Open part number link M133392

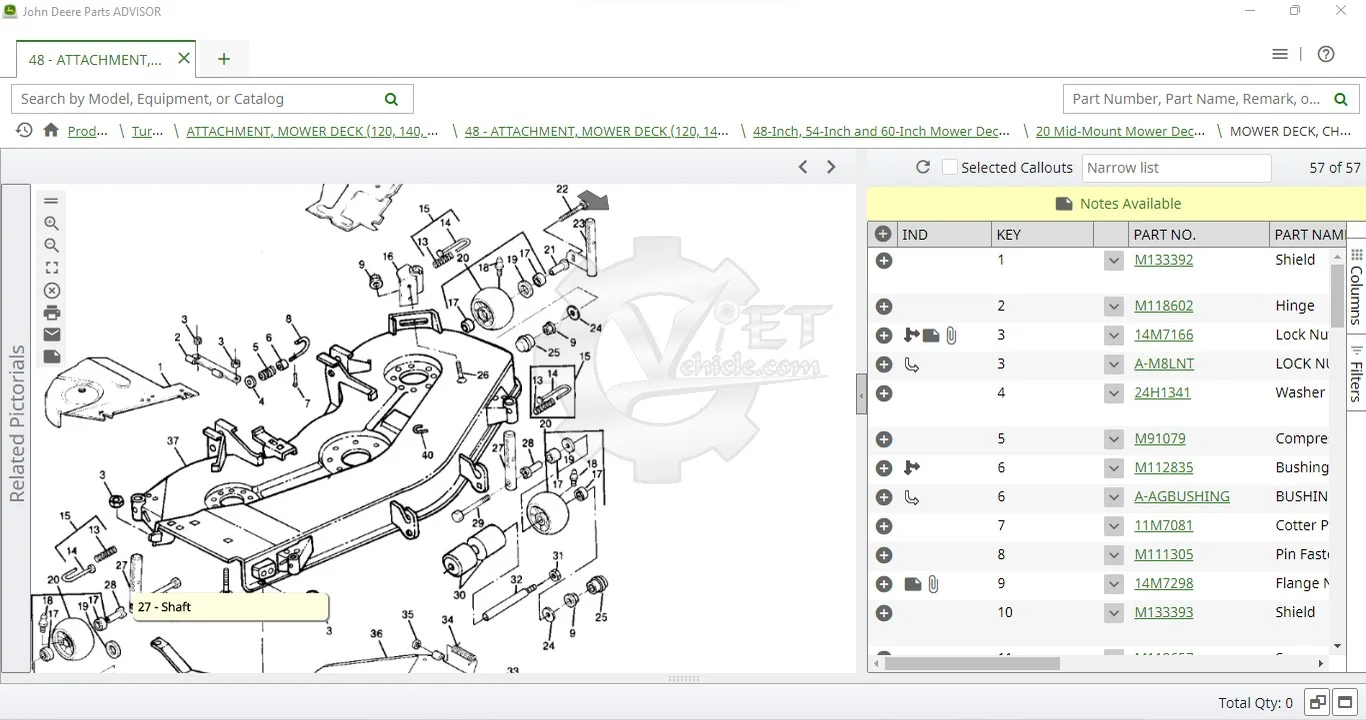1163,260
